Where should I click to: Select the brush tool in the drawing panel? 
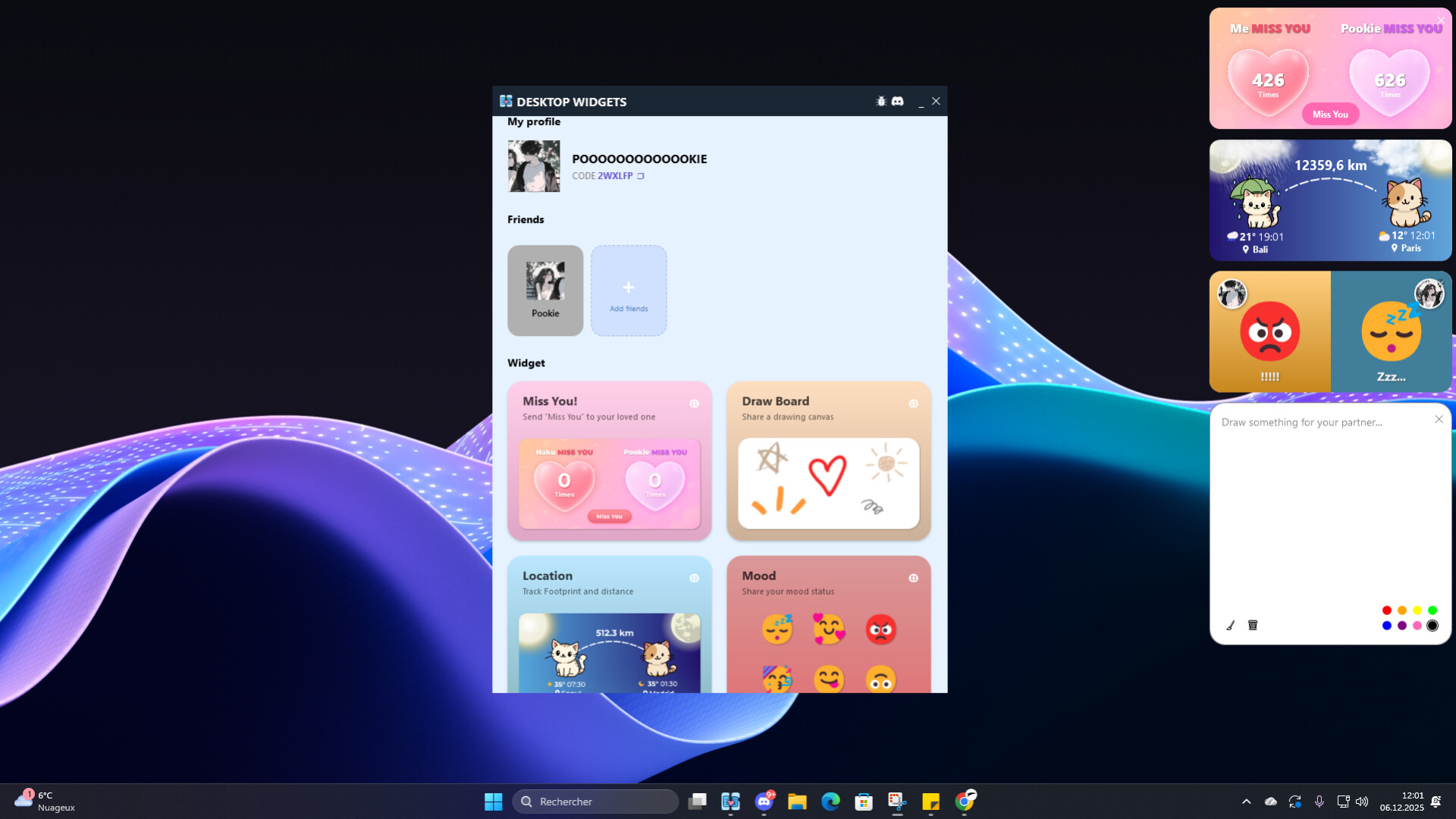[x=1230, y=625]
